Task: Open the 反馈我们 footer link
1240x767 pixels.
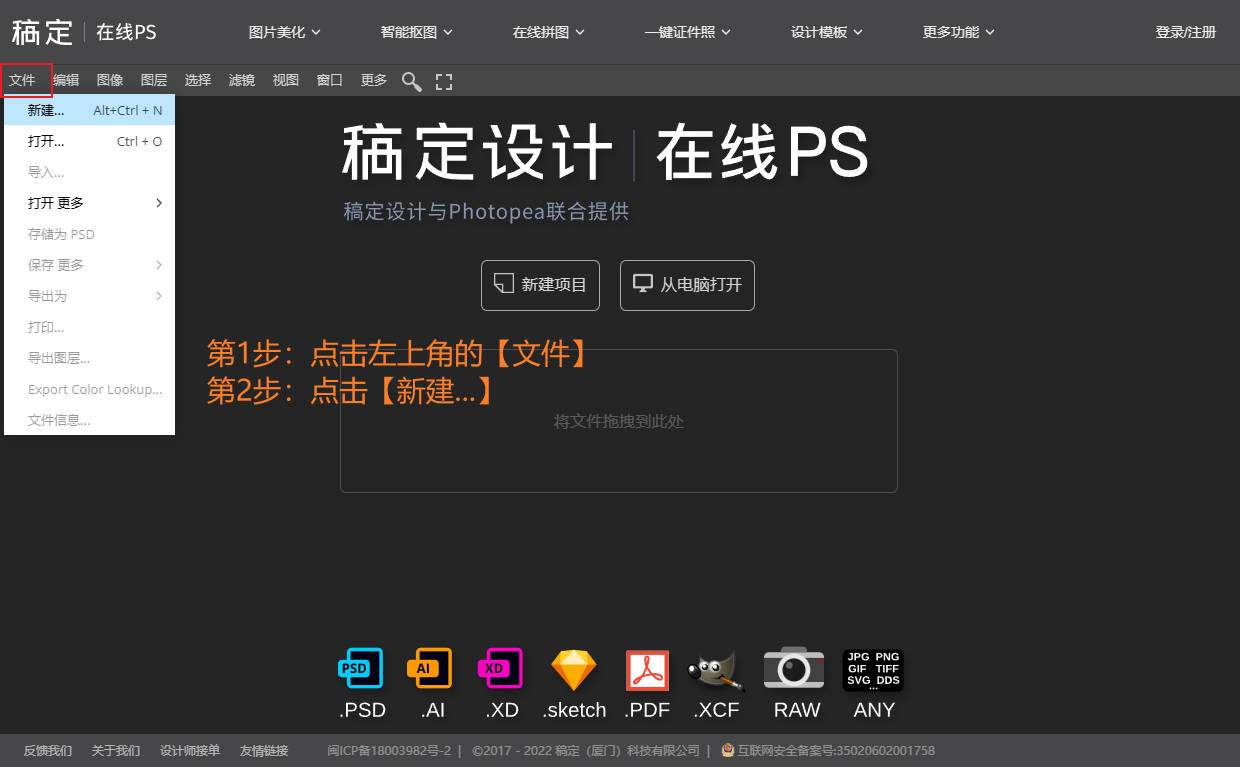Action: [x=48, y=751]
